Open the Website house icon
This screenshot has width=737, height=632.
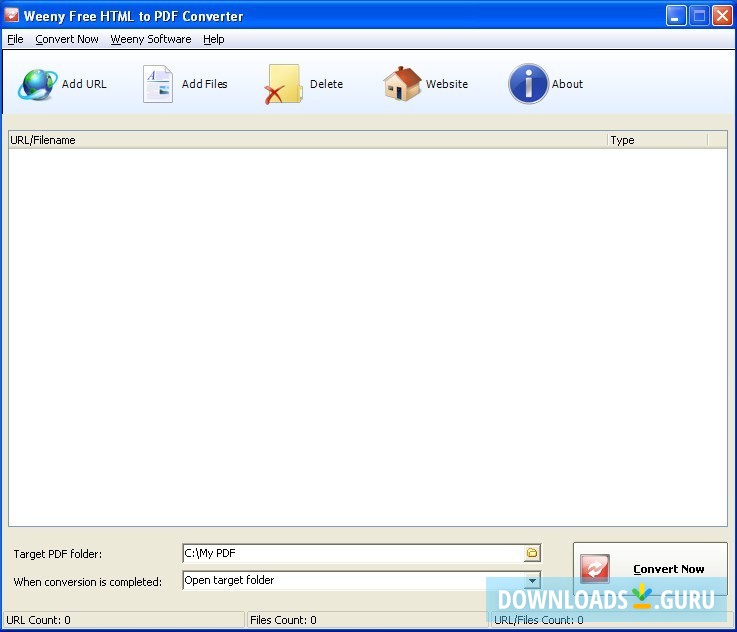[x=402, y=84]
